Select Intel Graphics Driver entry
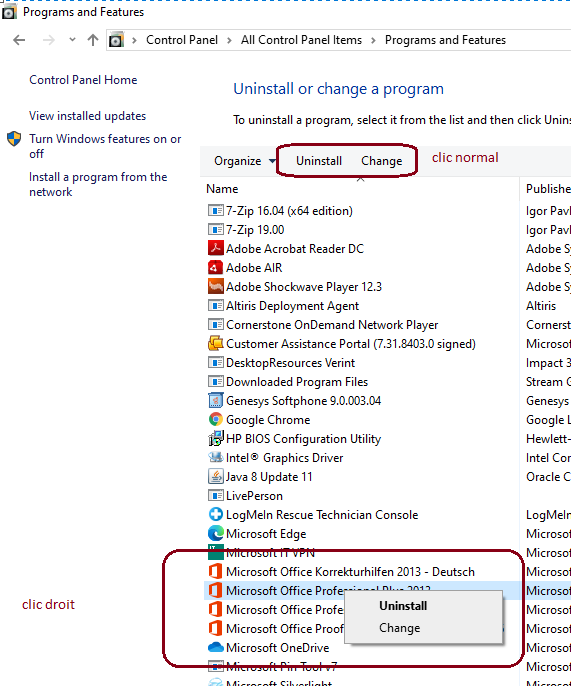Viewport: 571px width, 686px height. pos(284,458)
